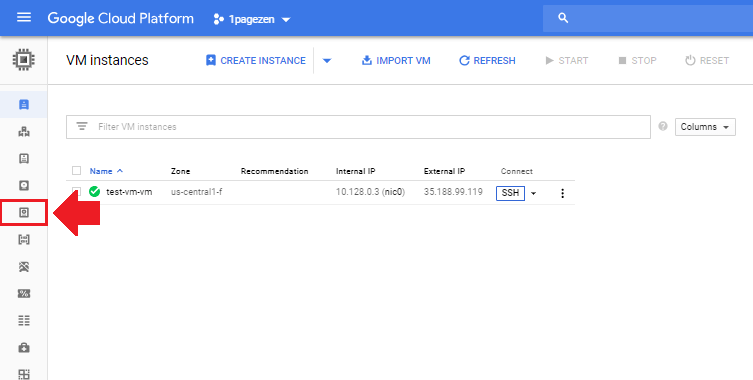Connect via the SSH button
The width and height of the screenshot is (753, 380).
coord(510,193)
